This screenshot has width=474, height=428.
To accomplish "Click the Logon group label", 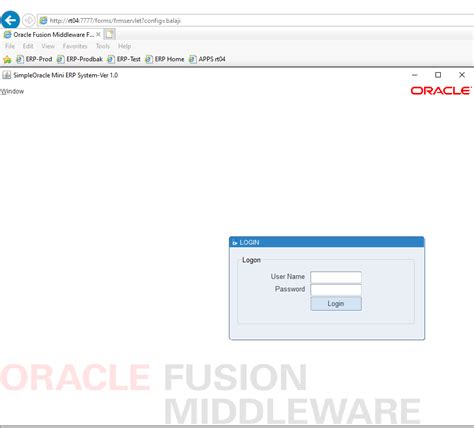I will click(251, 260).
